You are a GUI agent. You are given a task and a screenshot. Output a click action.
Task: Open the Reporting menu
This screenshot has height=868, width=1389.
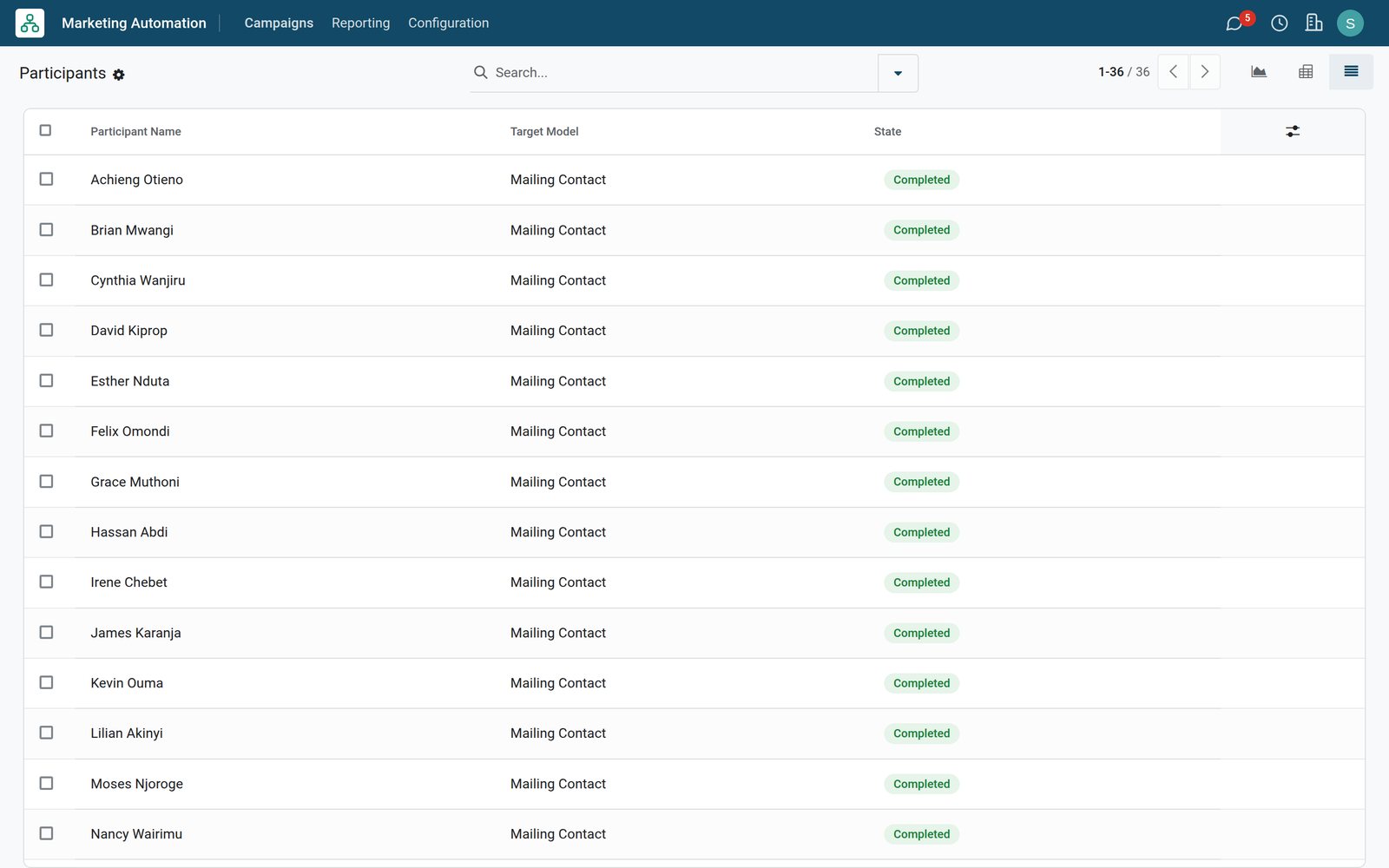tap(360, 23)
